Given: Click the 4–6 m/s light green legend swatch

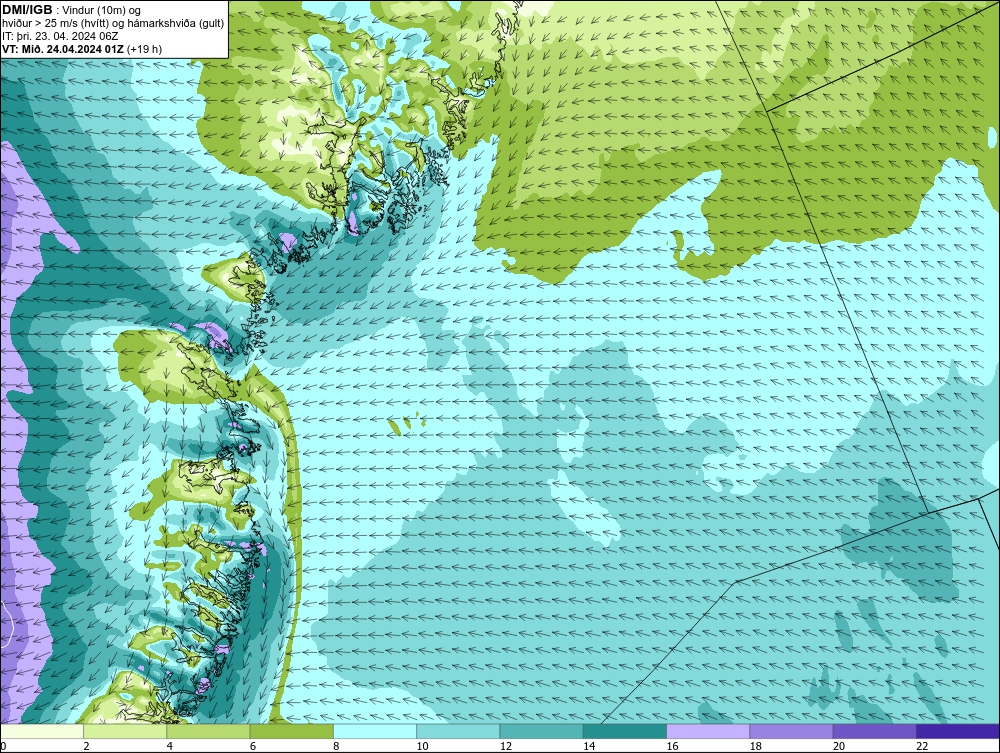Looking at the screenshot, I should coord(209,731).
